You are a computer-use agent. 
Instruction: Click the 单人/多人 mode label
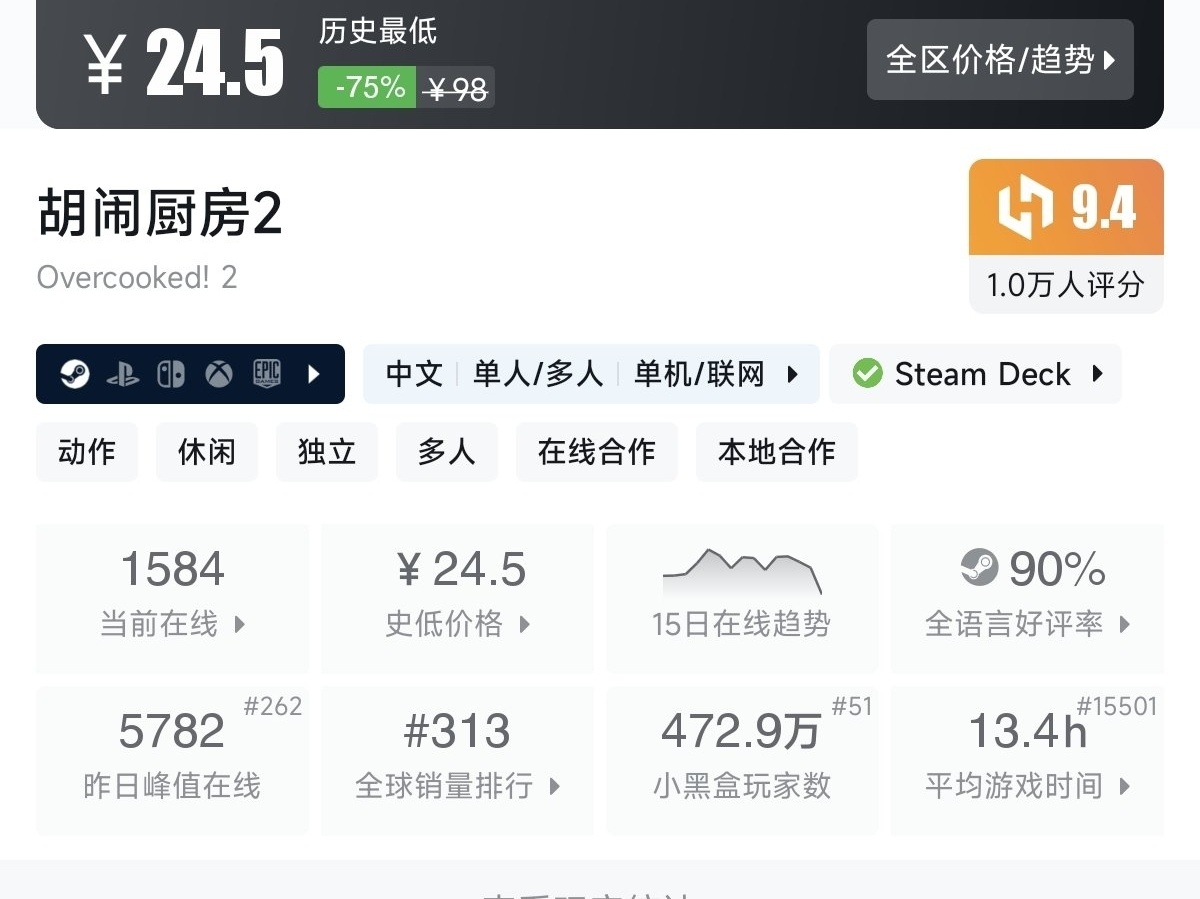538,374
